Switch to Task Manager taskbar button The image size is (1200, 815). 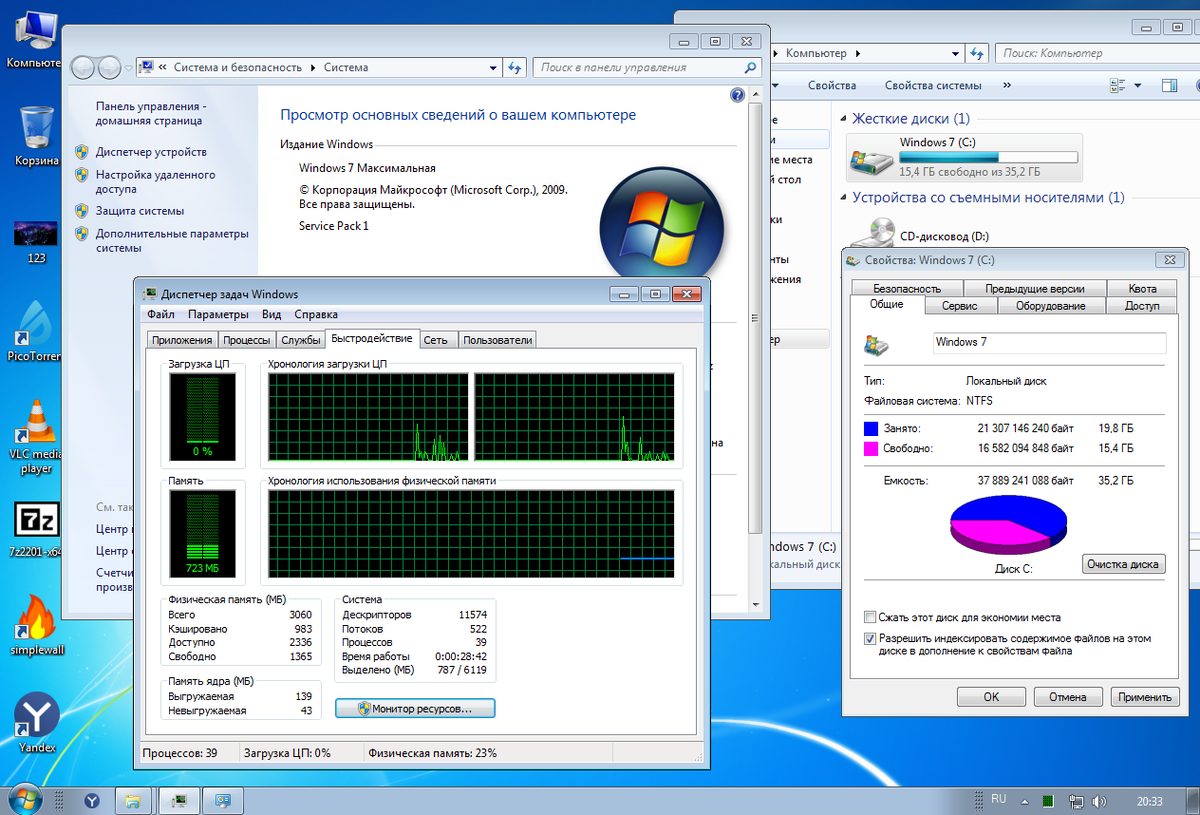(178, 801)
